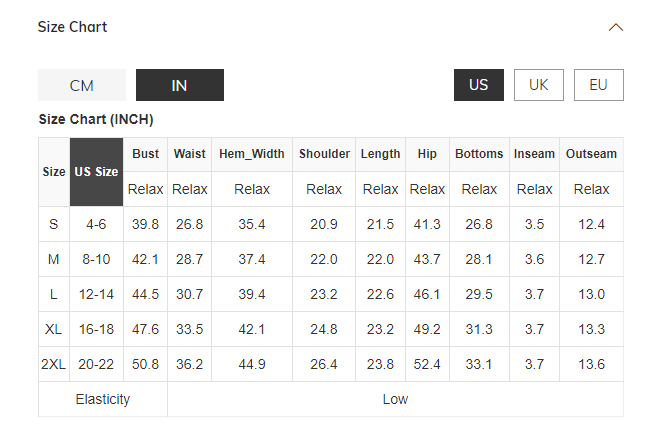Collapse the Size Chart section chevron

pyautogui.click(x=616, y=27)
